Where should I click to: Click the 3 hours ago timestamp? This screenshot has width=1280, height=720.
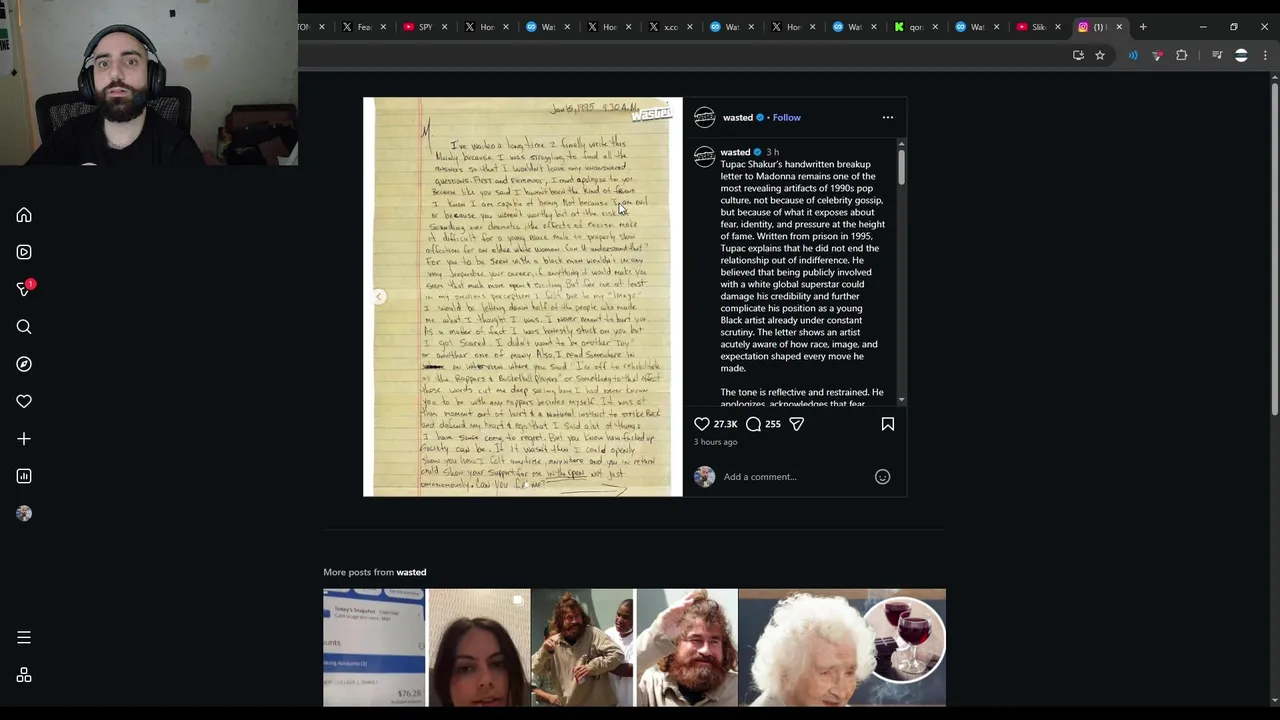point(715,442)
